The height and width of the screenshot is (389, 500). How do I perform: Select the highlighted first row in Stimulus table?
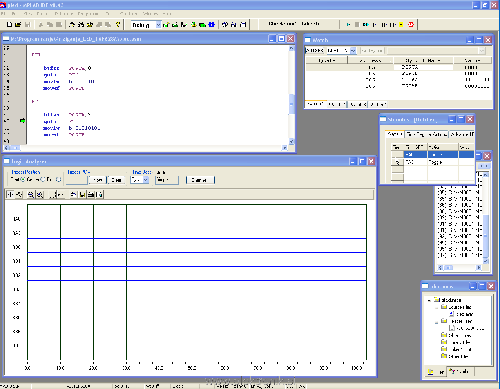pyautogui.click(x=432, y=154)
